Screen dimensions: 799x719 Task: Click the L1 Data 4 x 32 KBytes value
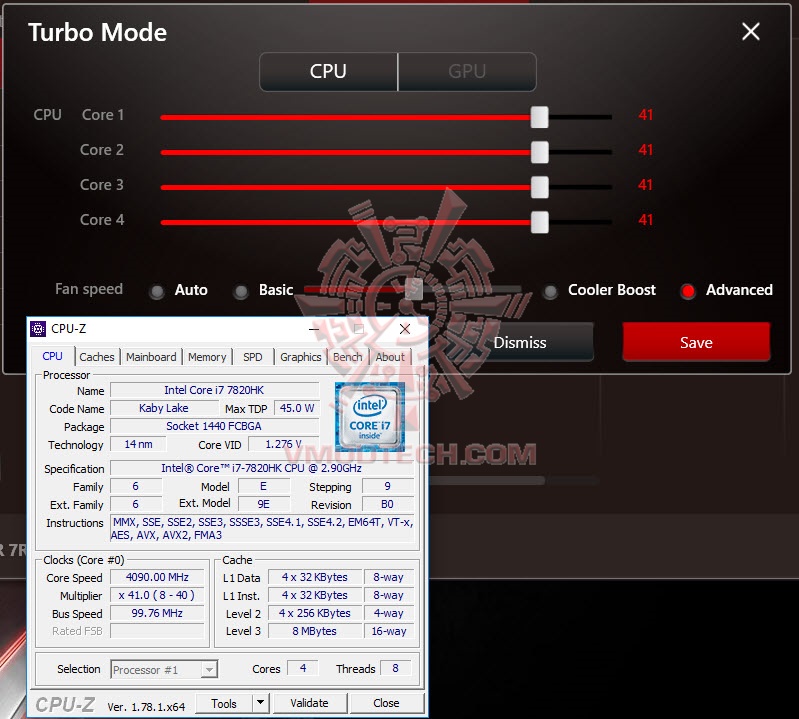tap(315, 577)
